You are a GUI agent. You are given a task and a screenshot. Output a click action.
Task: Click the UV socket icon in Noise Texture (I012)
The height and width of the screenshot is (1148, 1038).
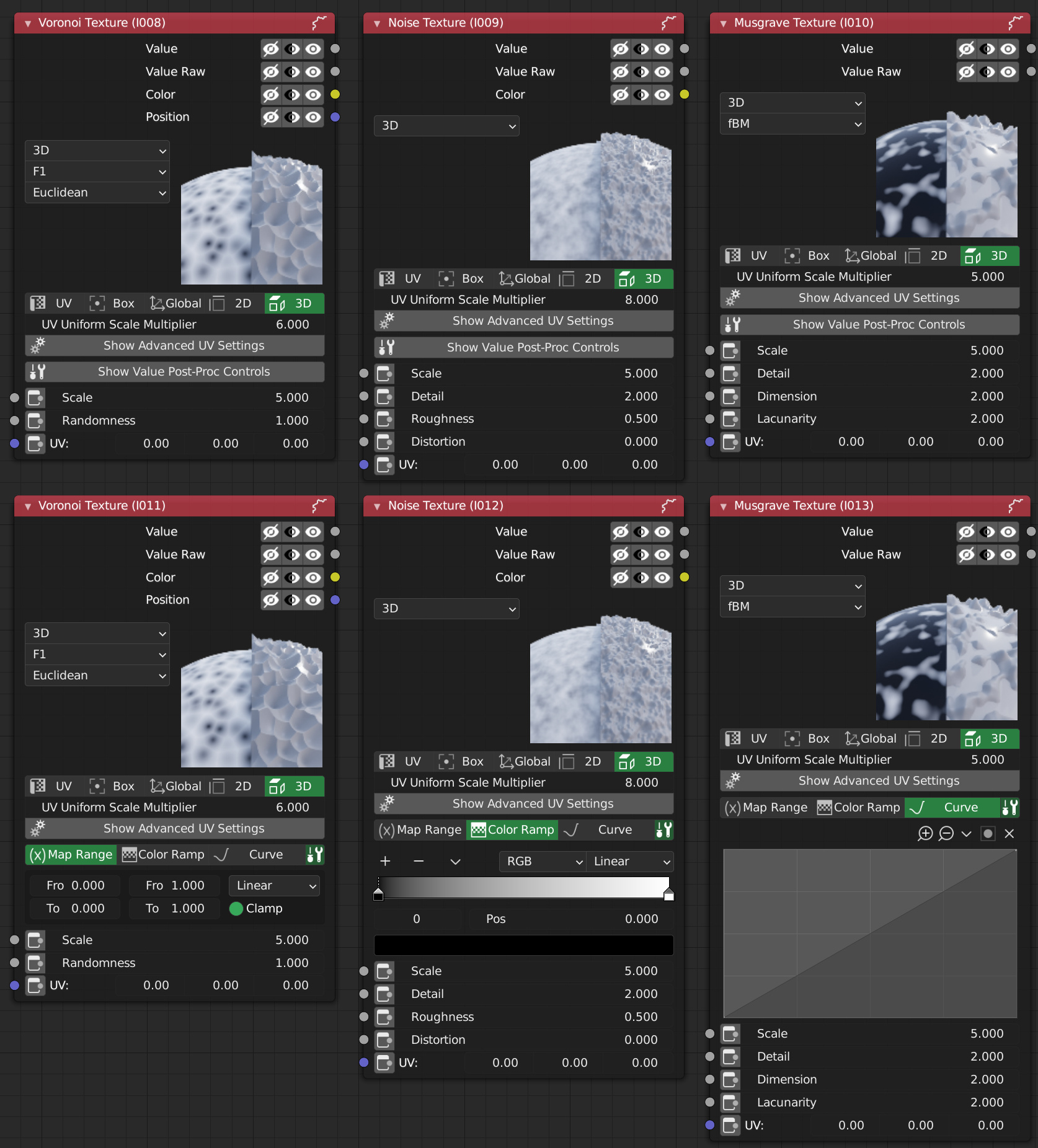click(x=385, y=1062)
